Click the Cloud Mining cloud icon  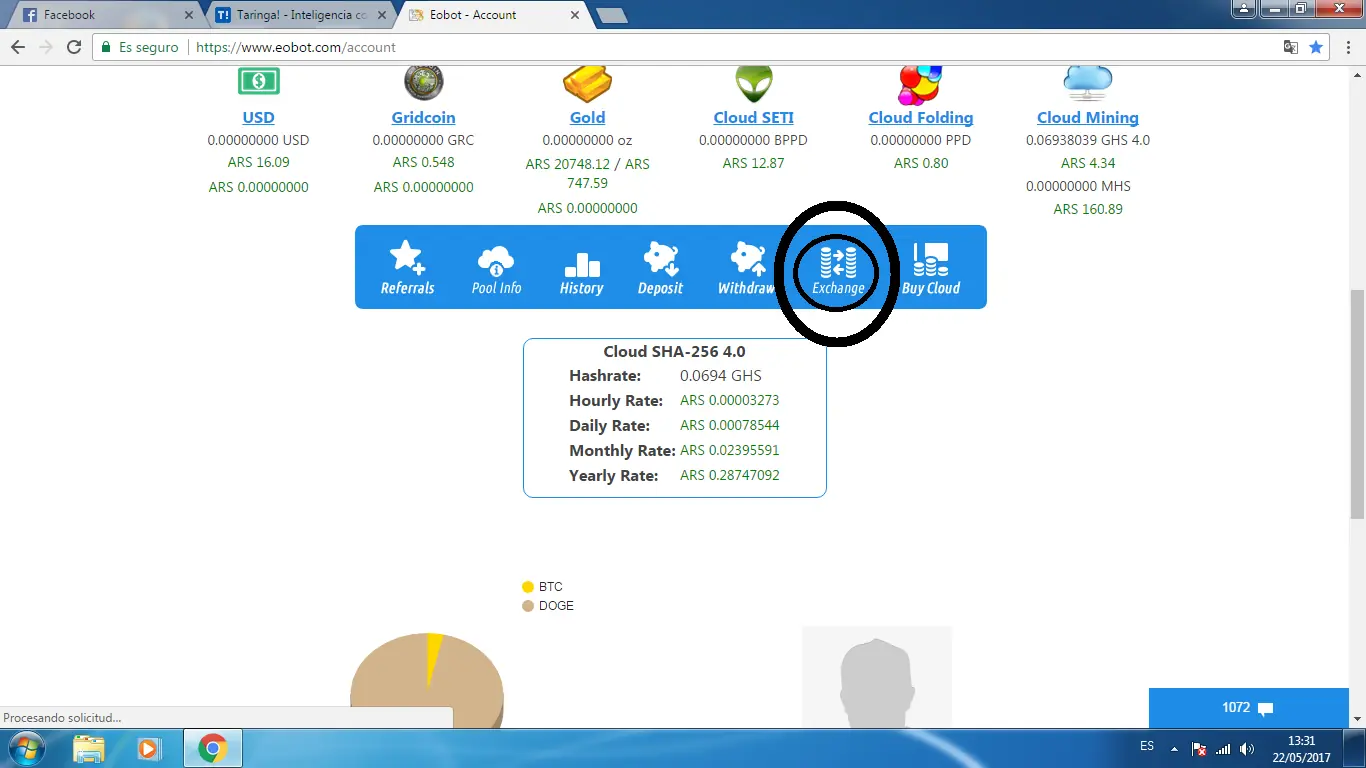(x=1088, y=83)
